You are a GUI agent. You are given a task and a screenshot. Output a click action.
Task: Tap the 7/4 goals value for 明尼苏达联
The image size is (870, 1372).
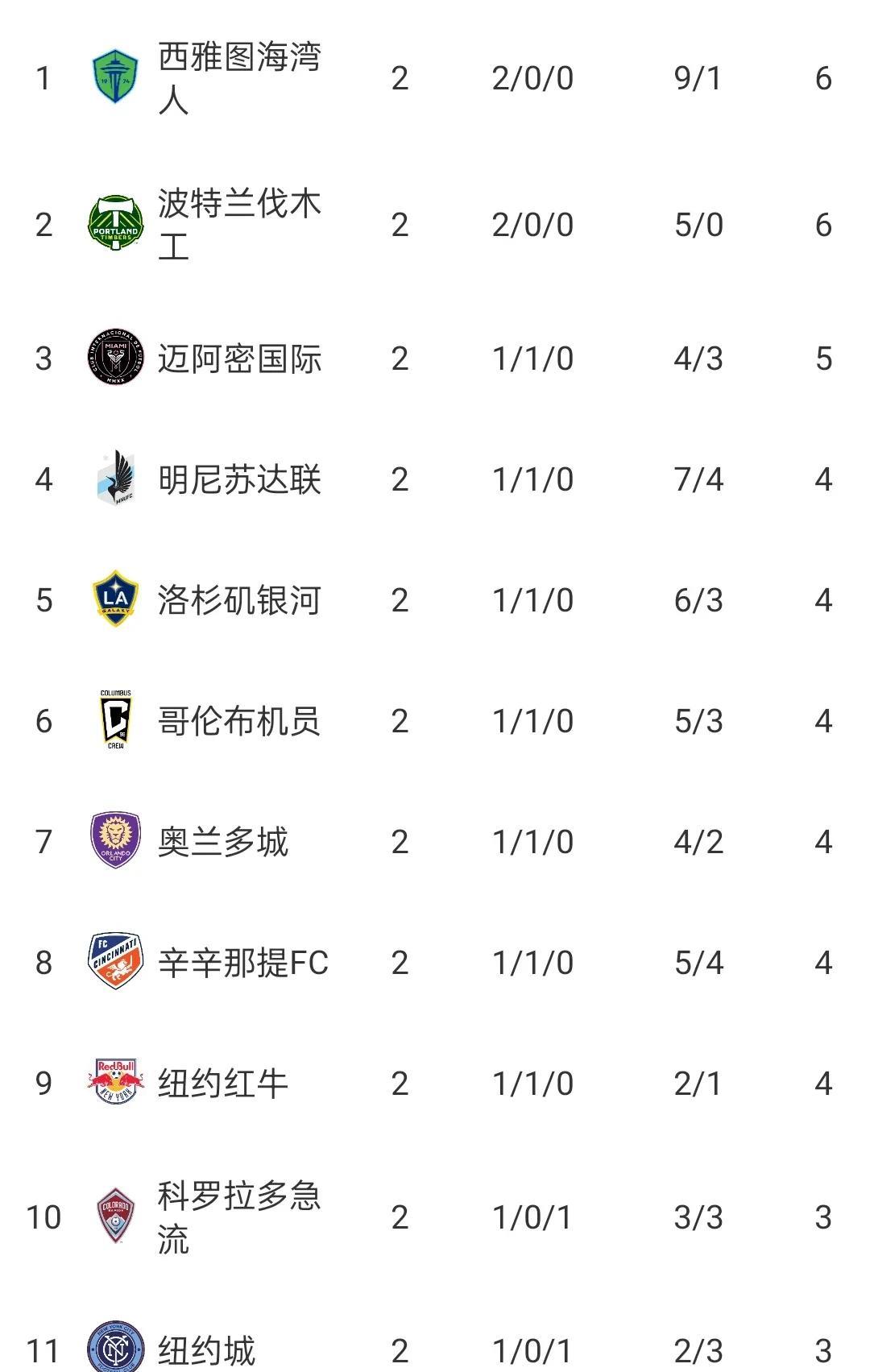698,479
